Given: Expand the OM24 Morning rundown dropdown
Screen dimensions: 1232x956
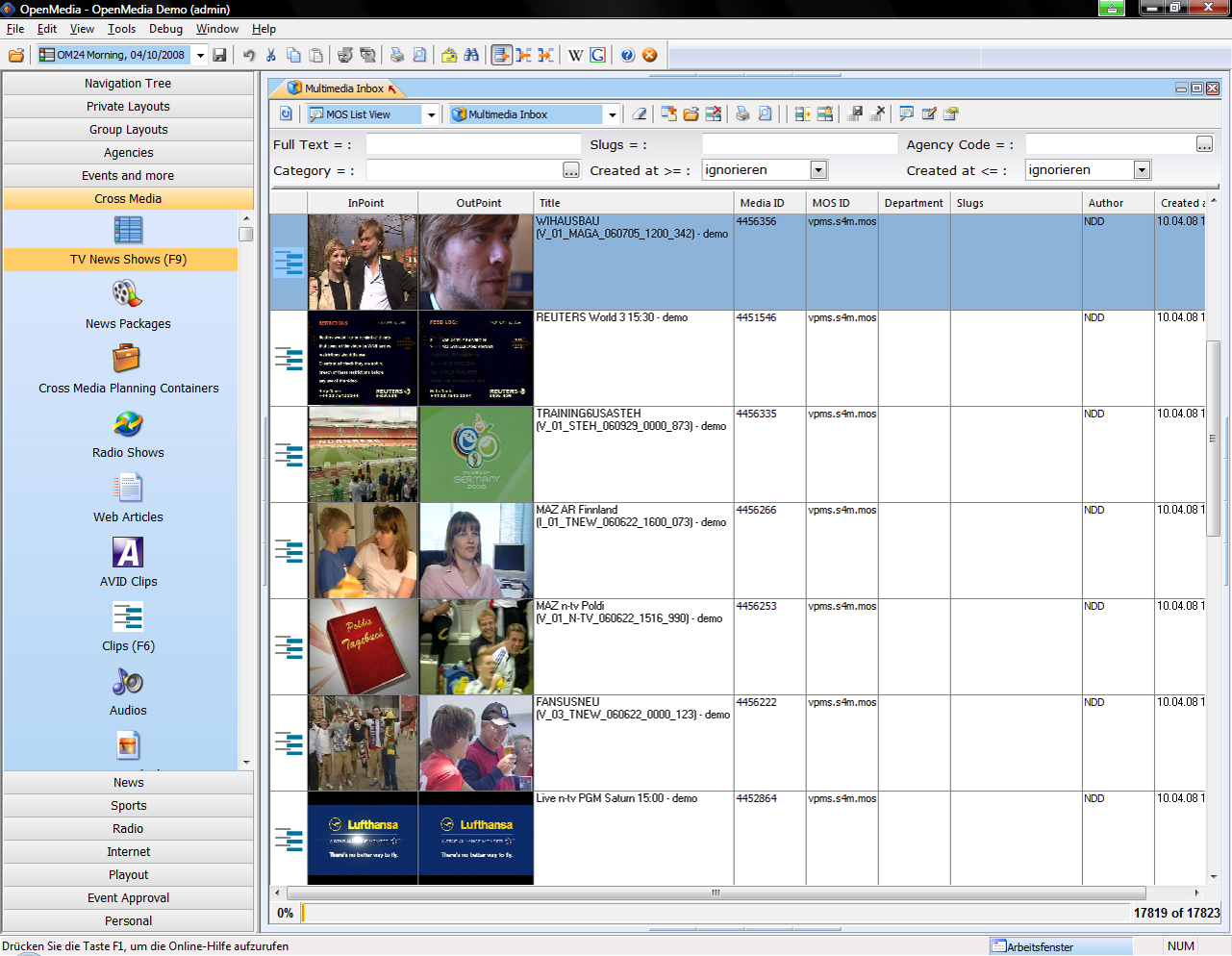Looking at the screenshot, I should (200, 55).
